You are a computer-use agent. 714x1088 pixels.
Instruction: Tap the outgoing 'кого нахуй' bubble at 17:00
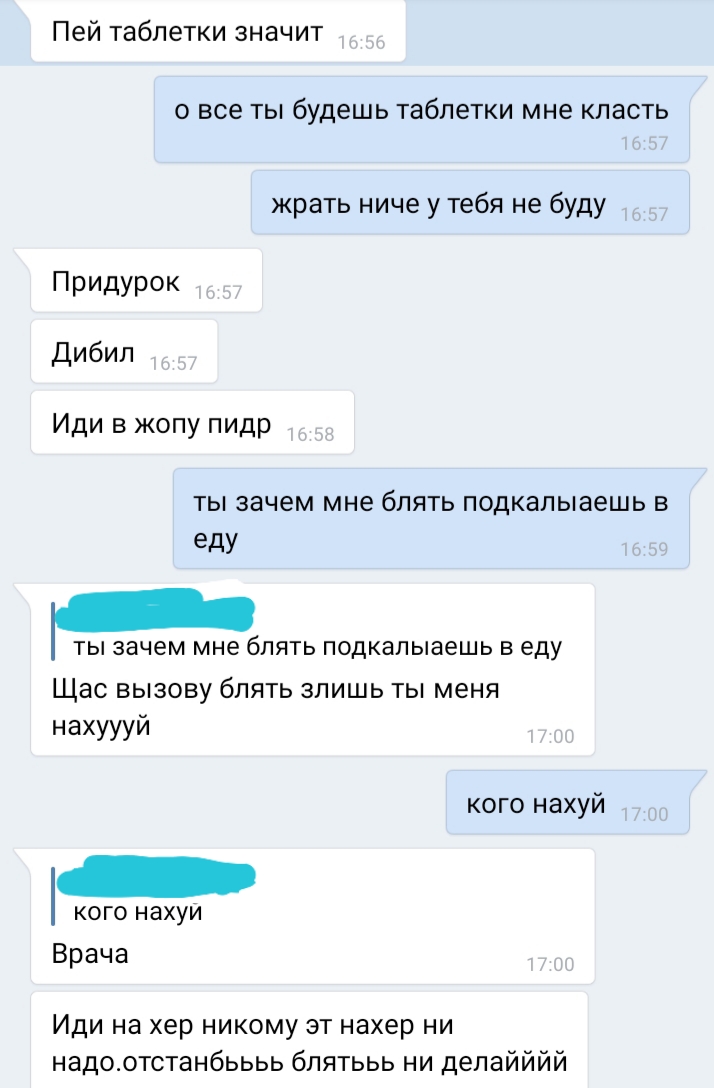pos(568,803)
